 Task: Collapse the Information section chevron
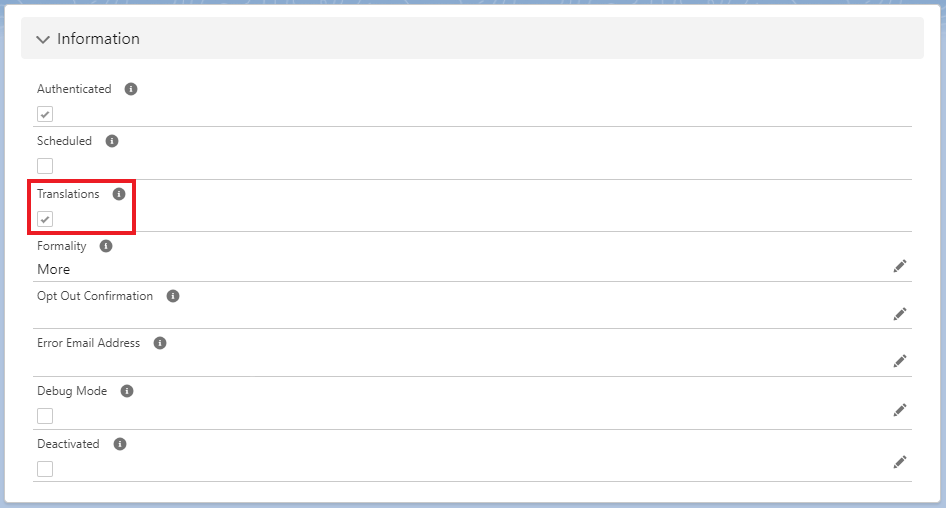(42, 39)
